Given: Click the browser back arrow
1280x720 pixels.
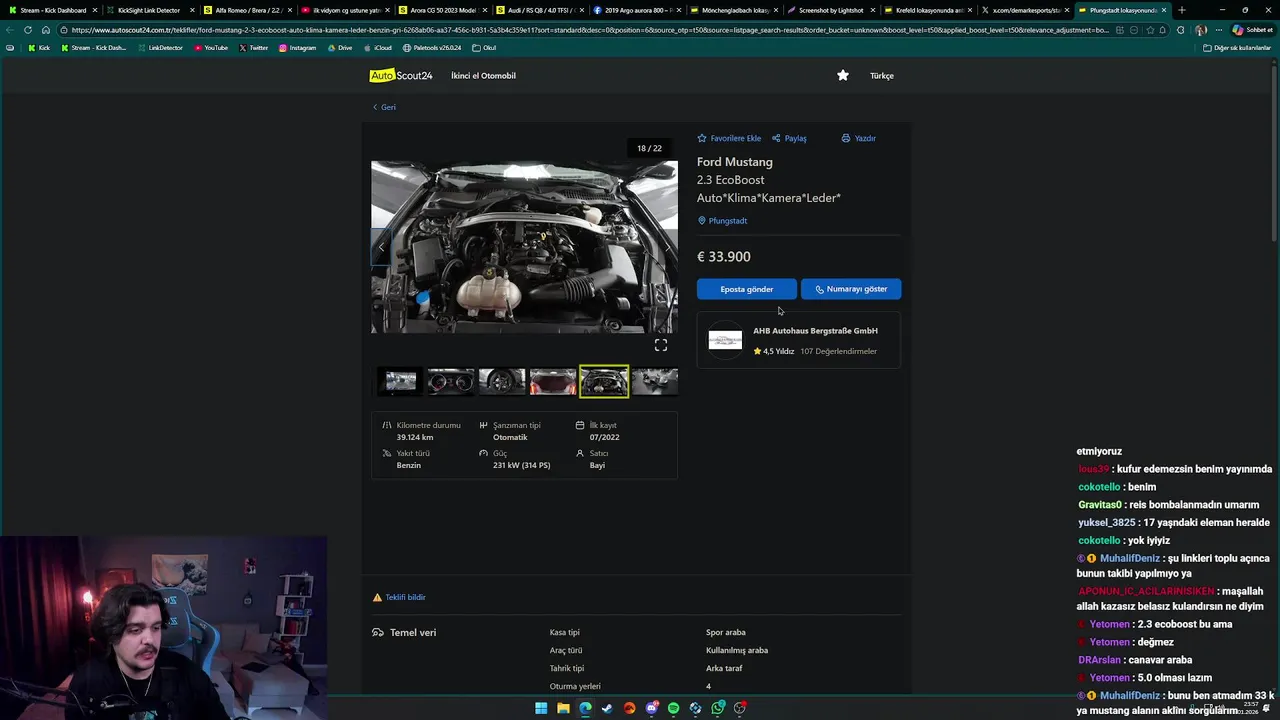Looking at the screenshot, I should (x=11, y=30).
